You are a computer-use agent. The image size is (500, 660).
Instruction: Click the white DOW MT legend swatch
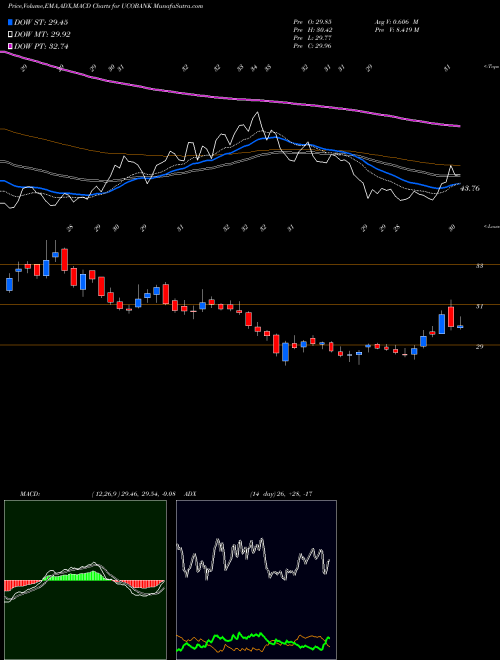pos(10,35)
